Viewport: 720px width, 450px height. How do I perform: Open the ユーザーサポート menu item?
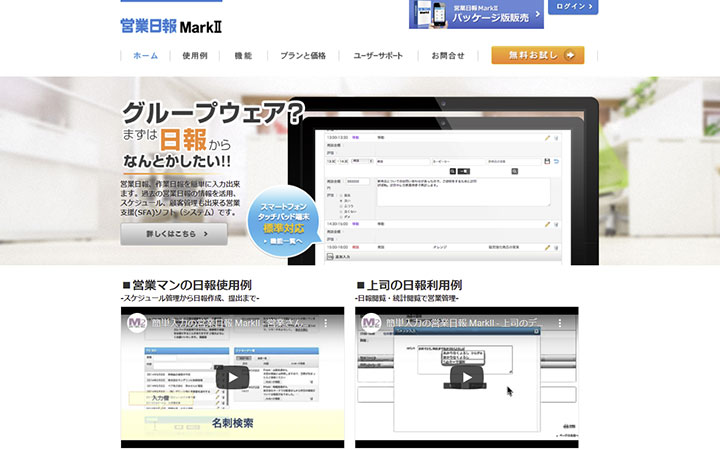tap(378, 56)
